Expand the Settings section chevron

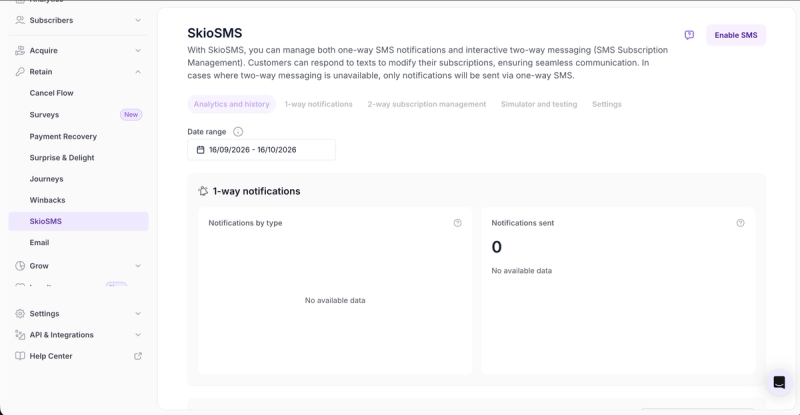pyautogui.click(x=138, y=313)
